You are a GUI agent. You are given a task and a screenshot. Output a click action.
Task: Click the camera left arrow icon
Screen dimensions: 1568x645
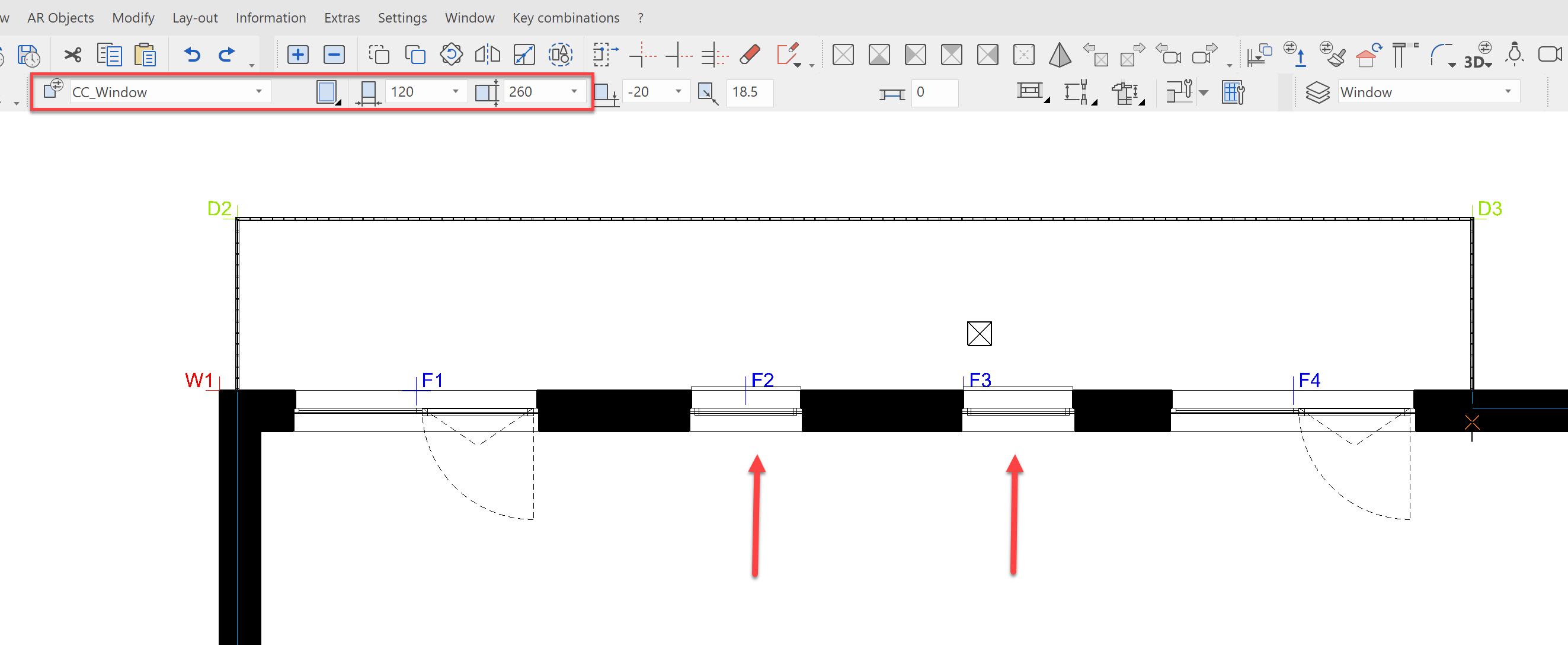click(1167, 53)
